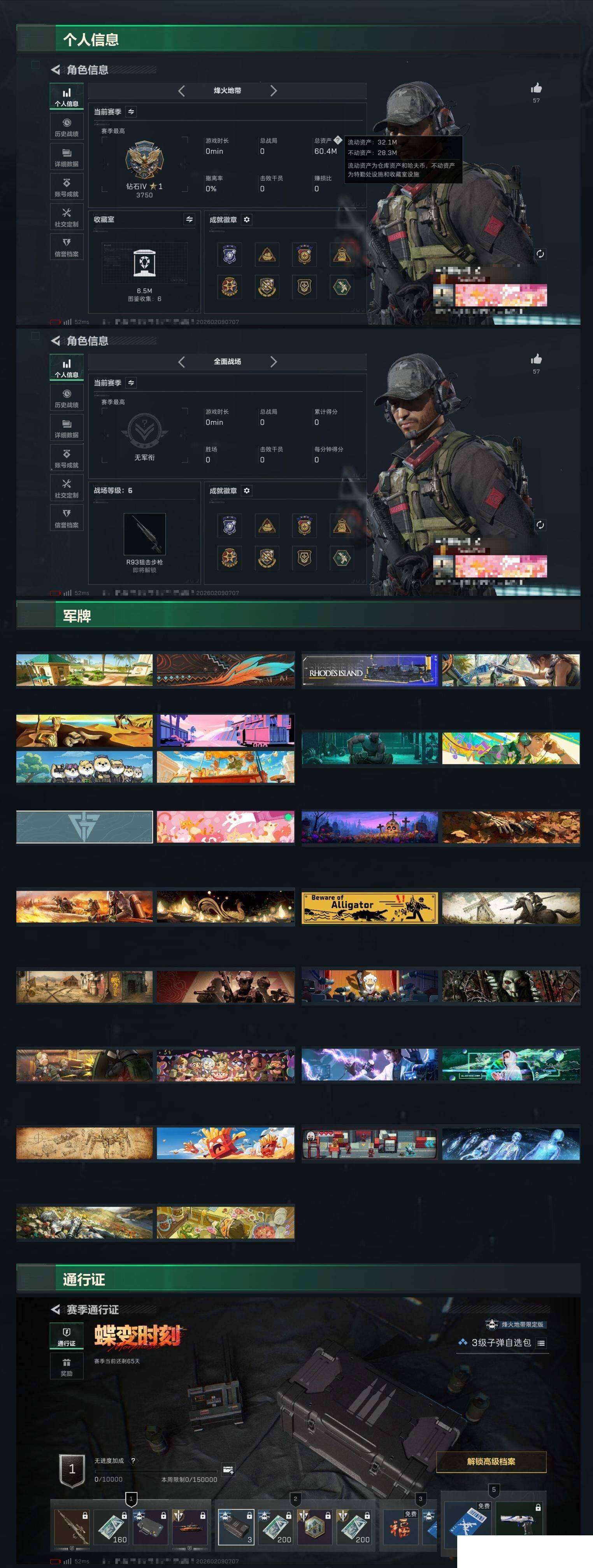Screen dimensions: 593x1568
Task: Select 个人信息 tab in 烽火地带 panel
Action: 67,97
